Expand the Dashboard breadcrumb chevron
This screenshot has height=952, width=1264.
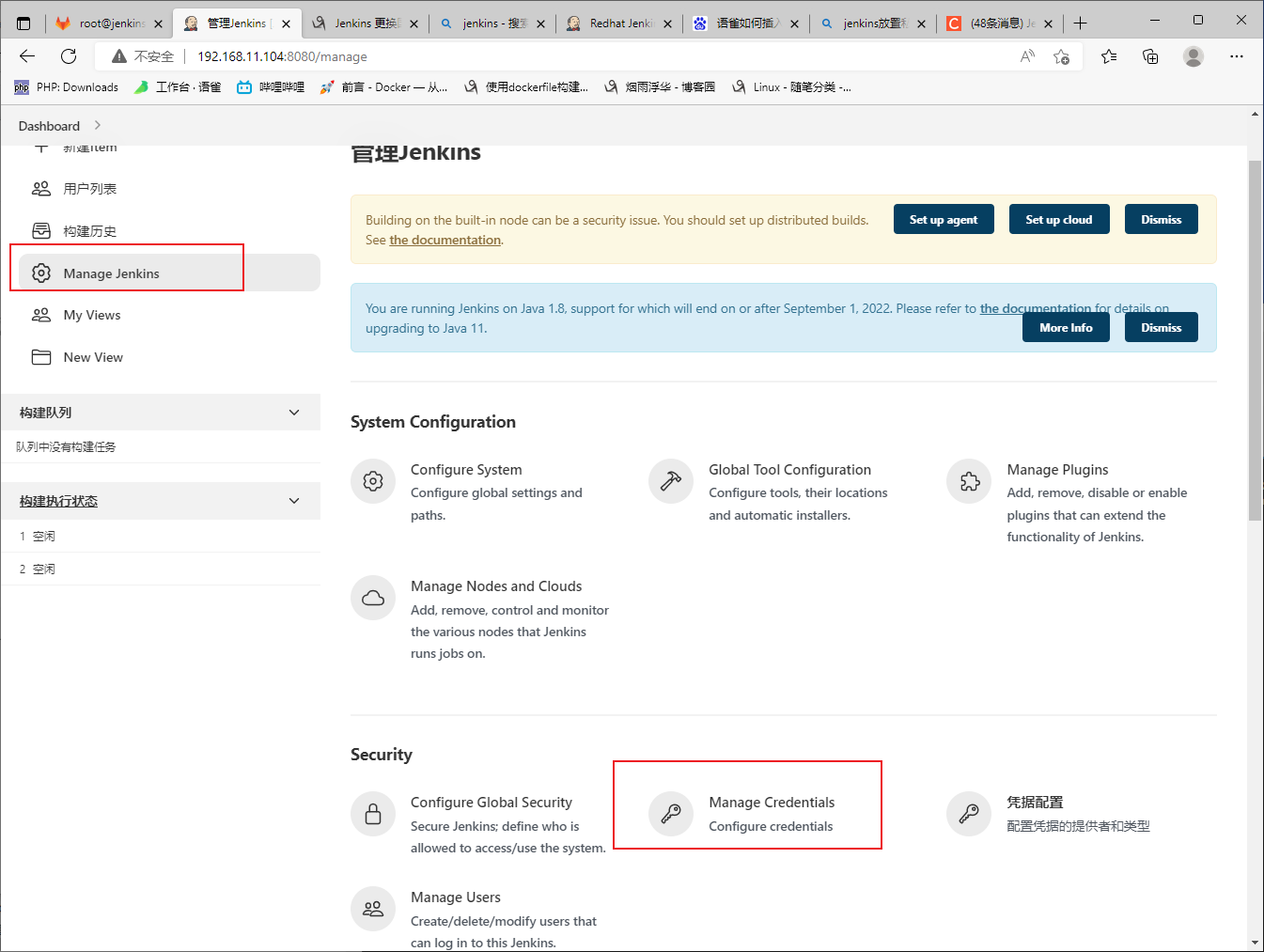(98, 125)
